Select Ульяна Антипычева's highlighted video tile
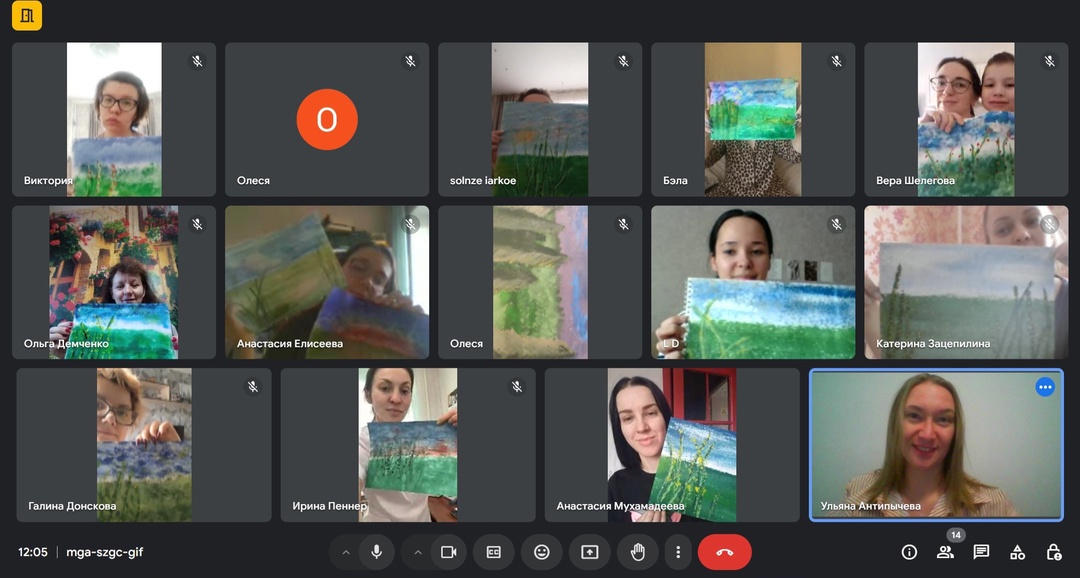This screenshot has width=1080, height=578. [936, 444]
